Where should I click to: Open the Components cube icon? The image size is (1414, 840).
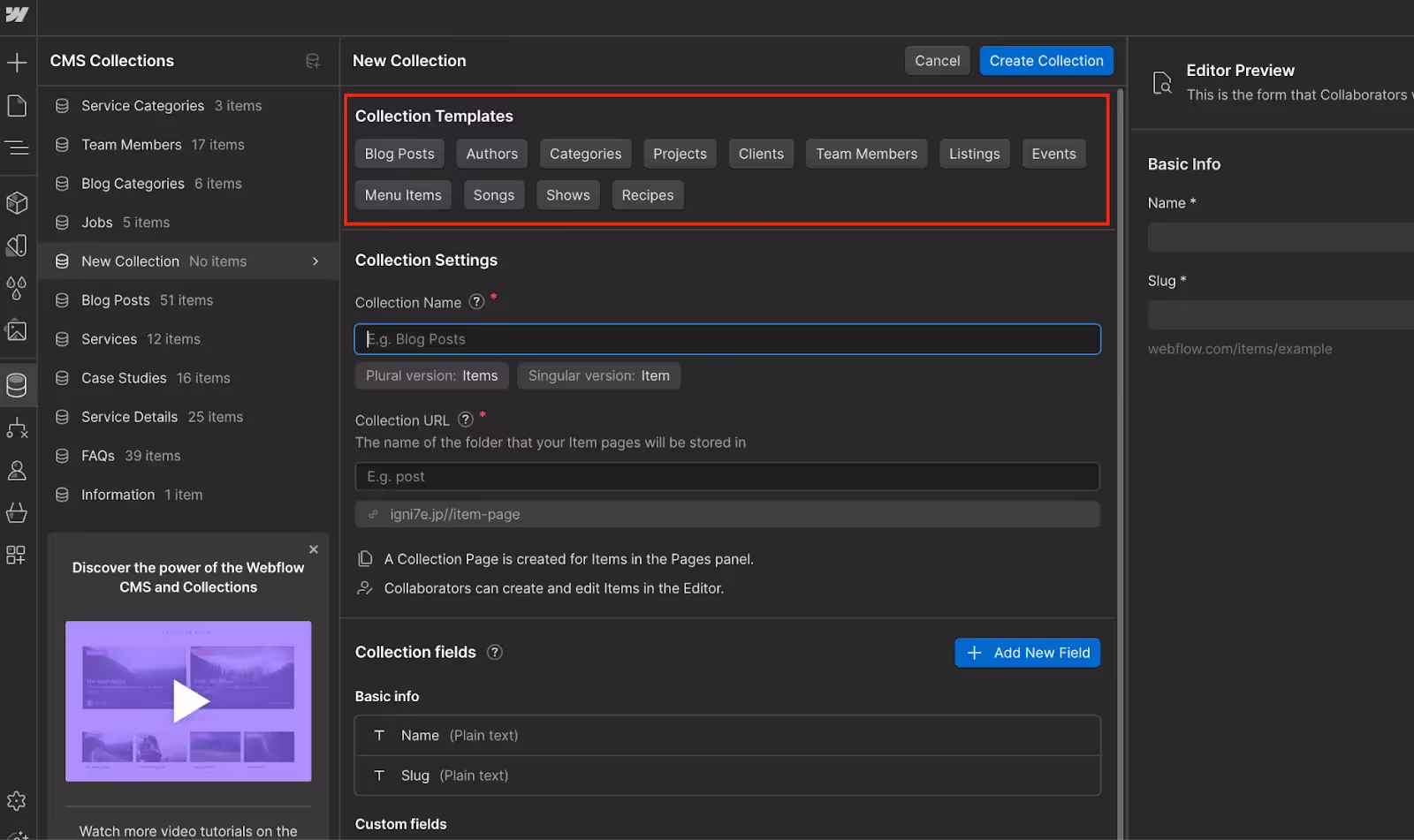(17, 203)
